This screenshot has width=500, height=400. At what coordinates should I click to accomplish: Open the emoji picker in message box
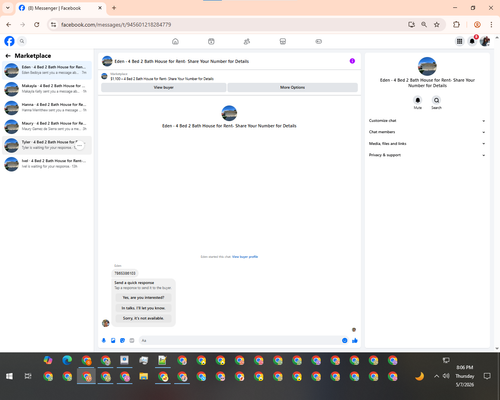click(345, 340)
